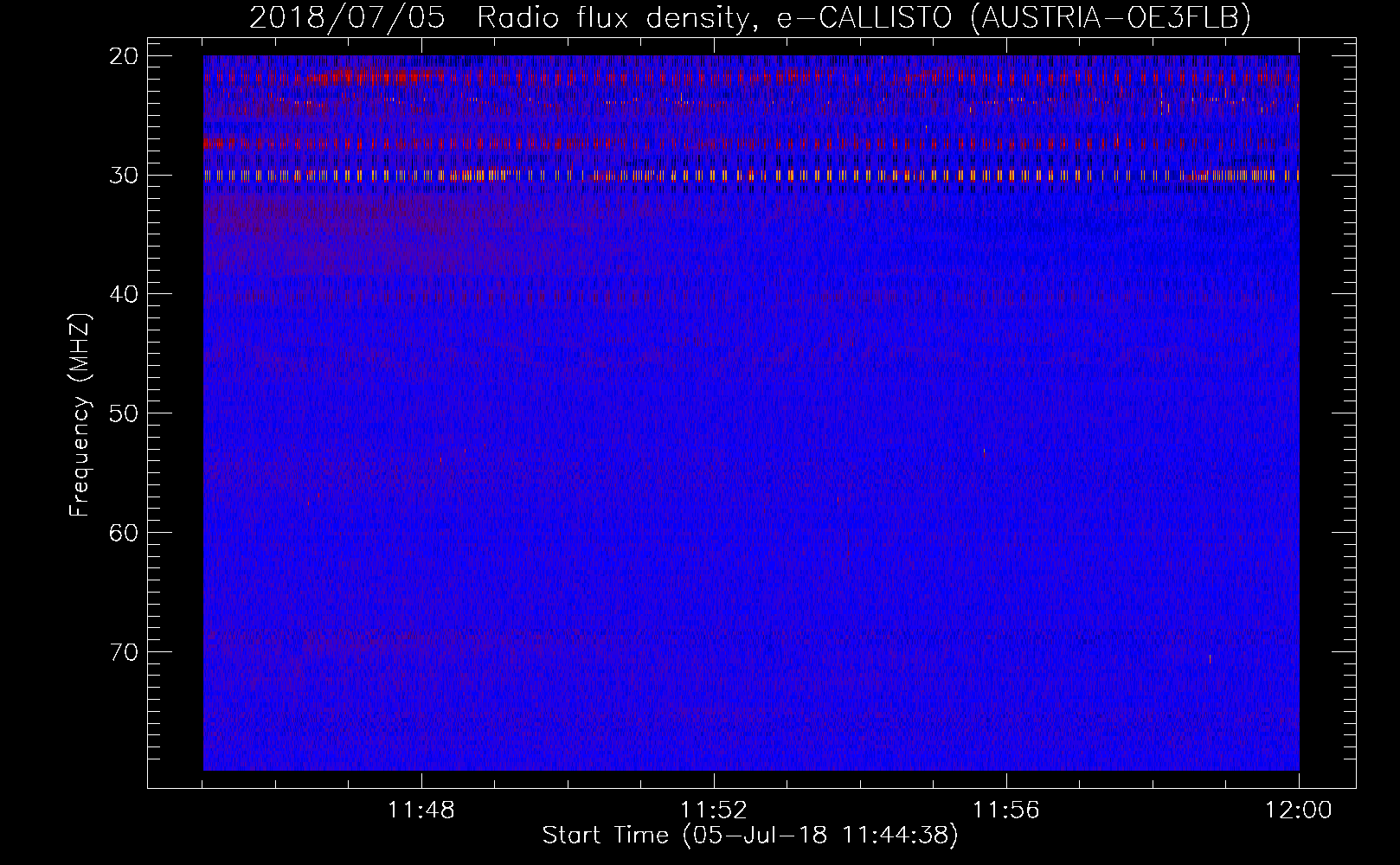The image size is (1400, 865).
Task: Click the 11:56 time tick label
Action: 1006,811
